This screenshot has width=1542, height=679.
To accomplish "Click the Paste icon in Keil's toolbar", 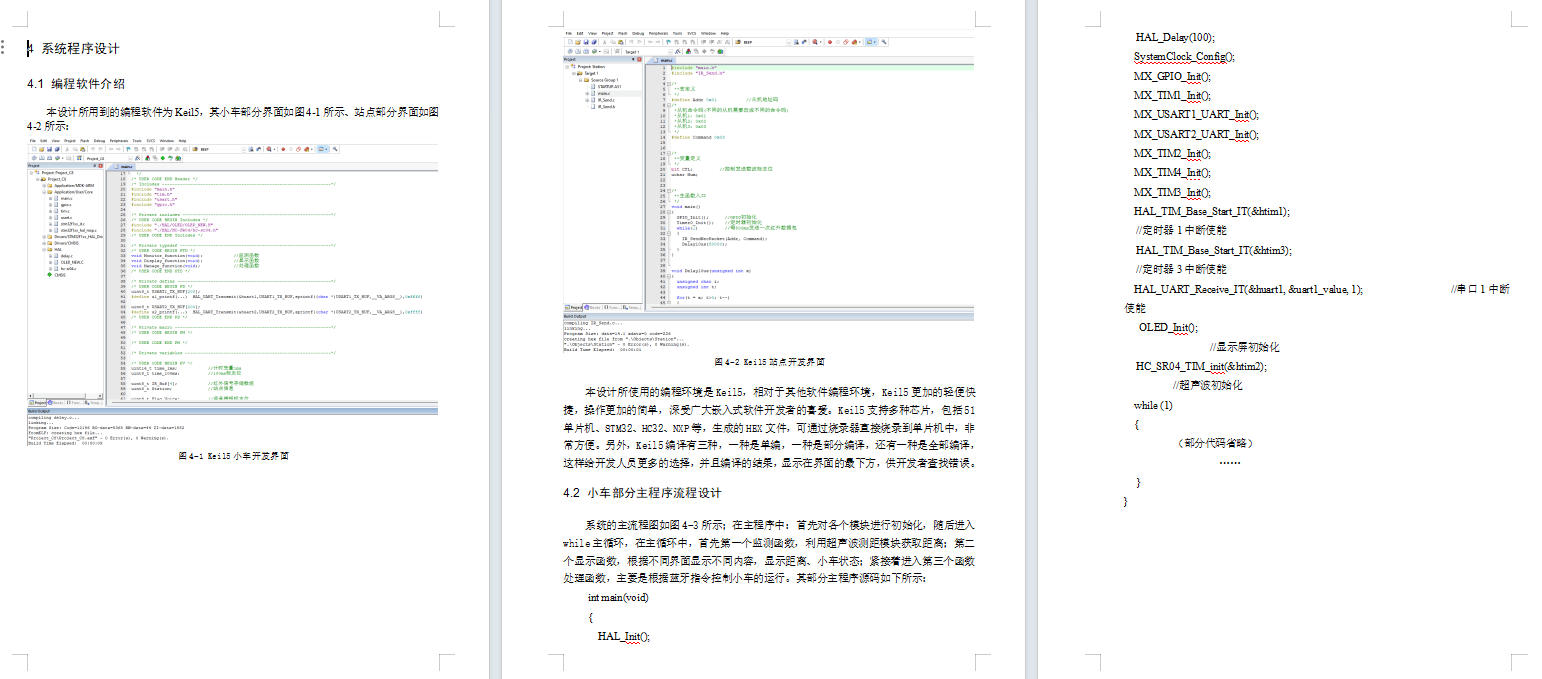I will pos(621,41).
